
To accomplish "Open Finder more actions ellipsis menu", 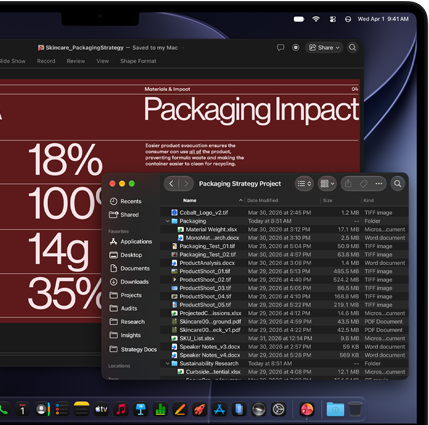I will [379, 184].
